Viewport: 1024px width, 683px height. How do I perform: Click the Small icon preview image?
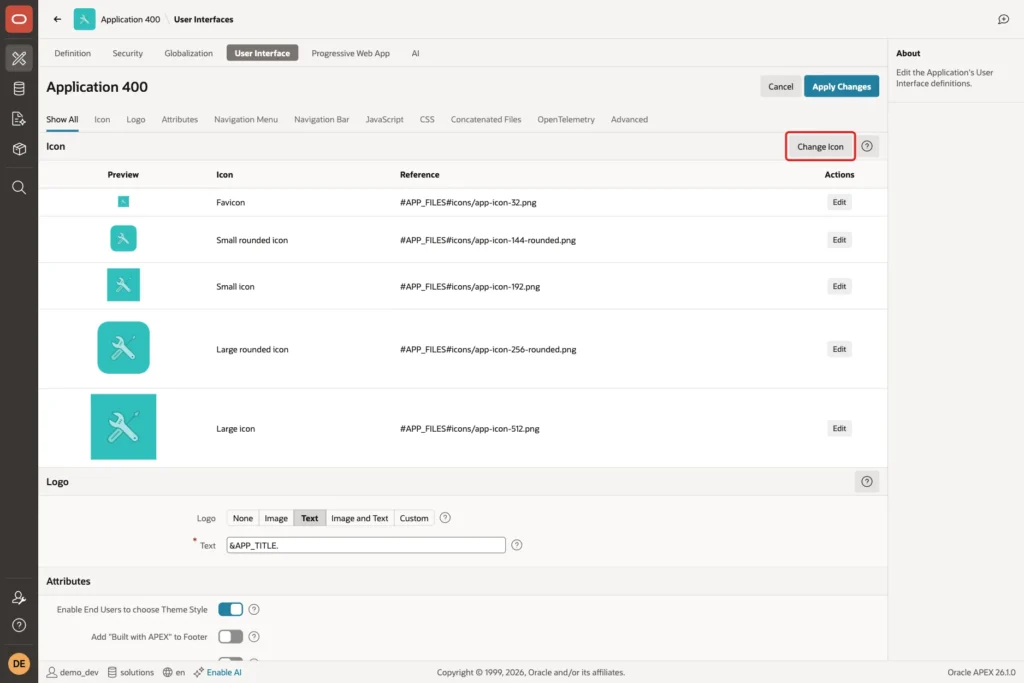pyautogui.click(x=123, y=285)
